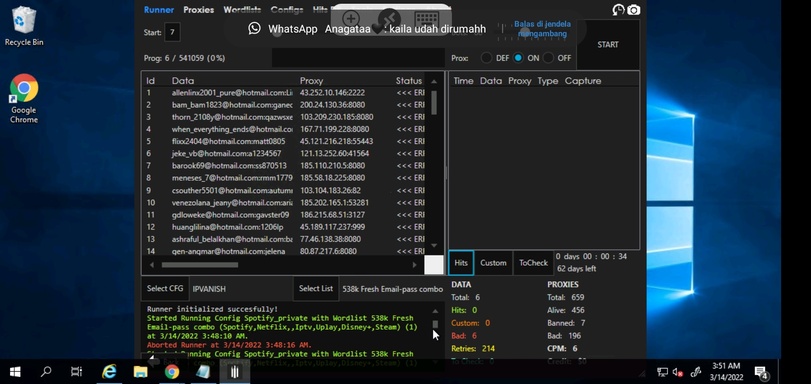
Task: Sort by the Status column header
Action: tap(409, 81)
